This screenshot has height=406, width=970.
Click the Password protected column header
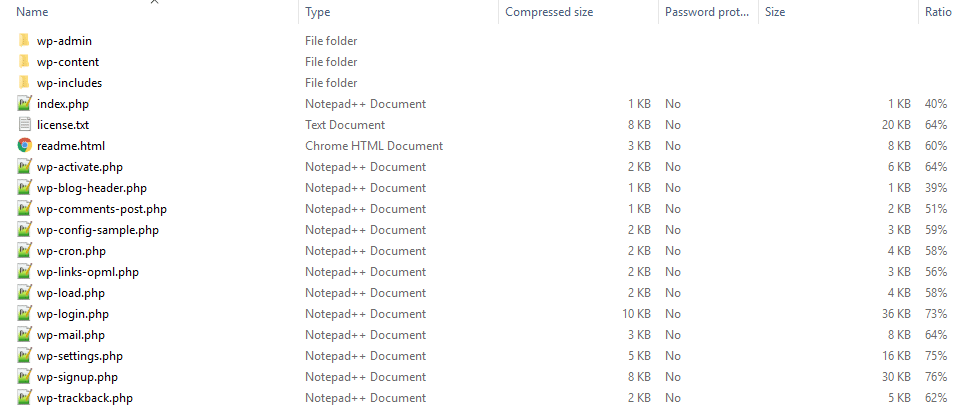pos(706,12)
